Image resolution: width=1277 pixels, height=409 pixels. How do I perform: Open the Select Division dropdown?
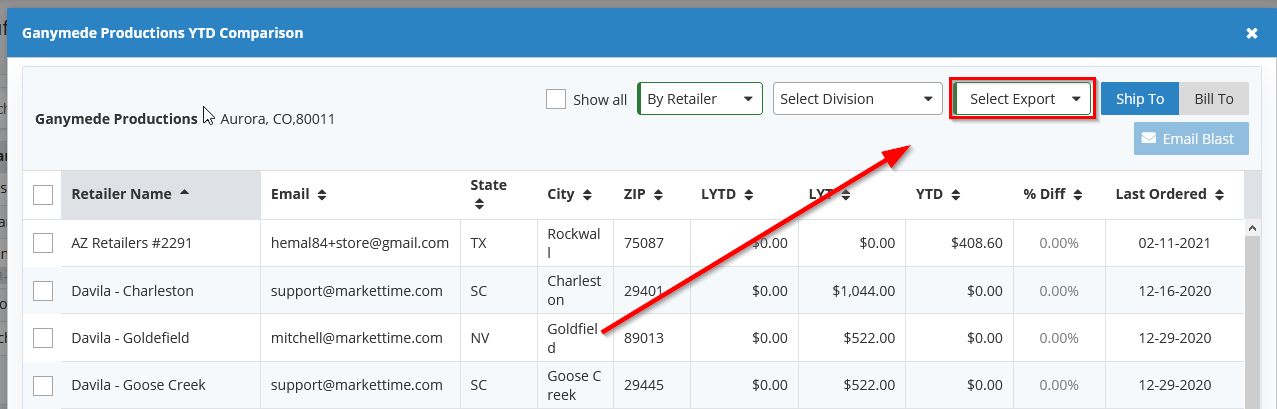(x=858, y=99)
